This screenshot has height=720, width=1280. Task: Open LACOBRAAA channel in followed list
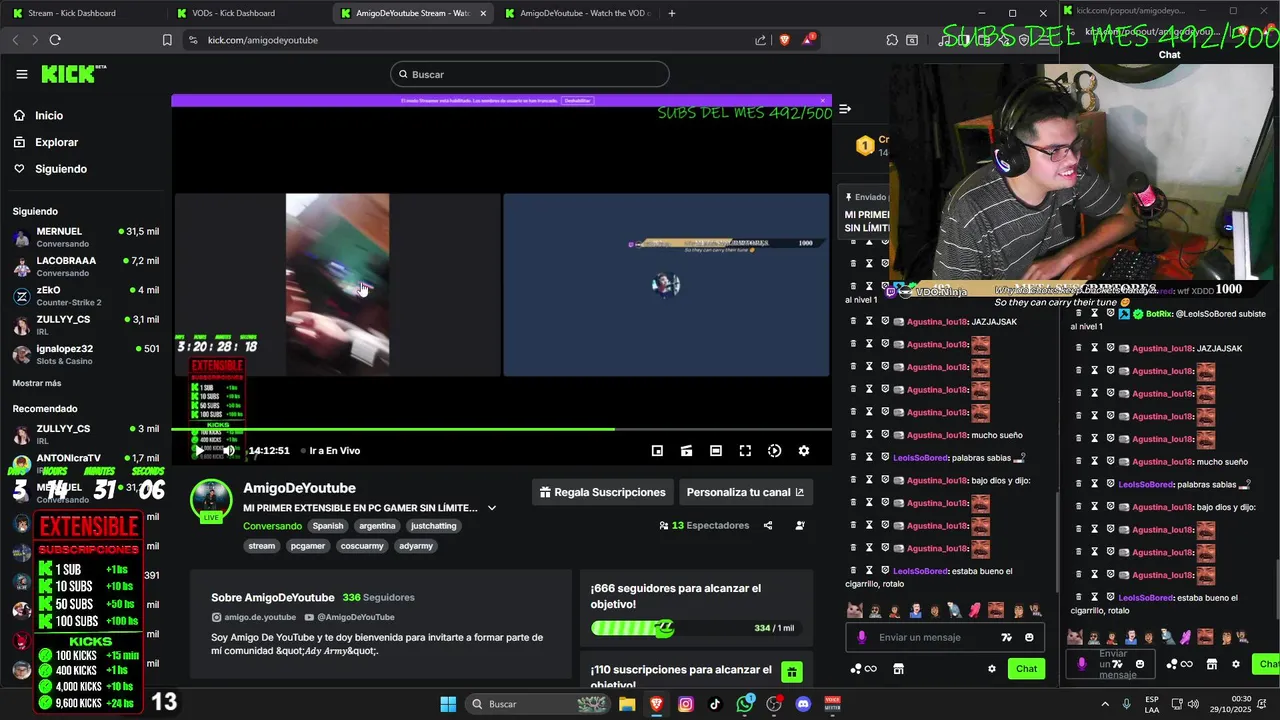pyautogui.click(x=86, y=266)
